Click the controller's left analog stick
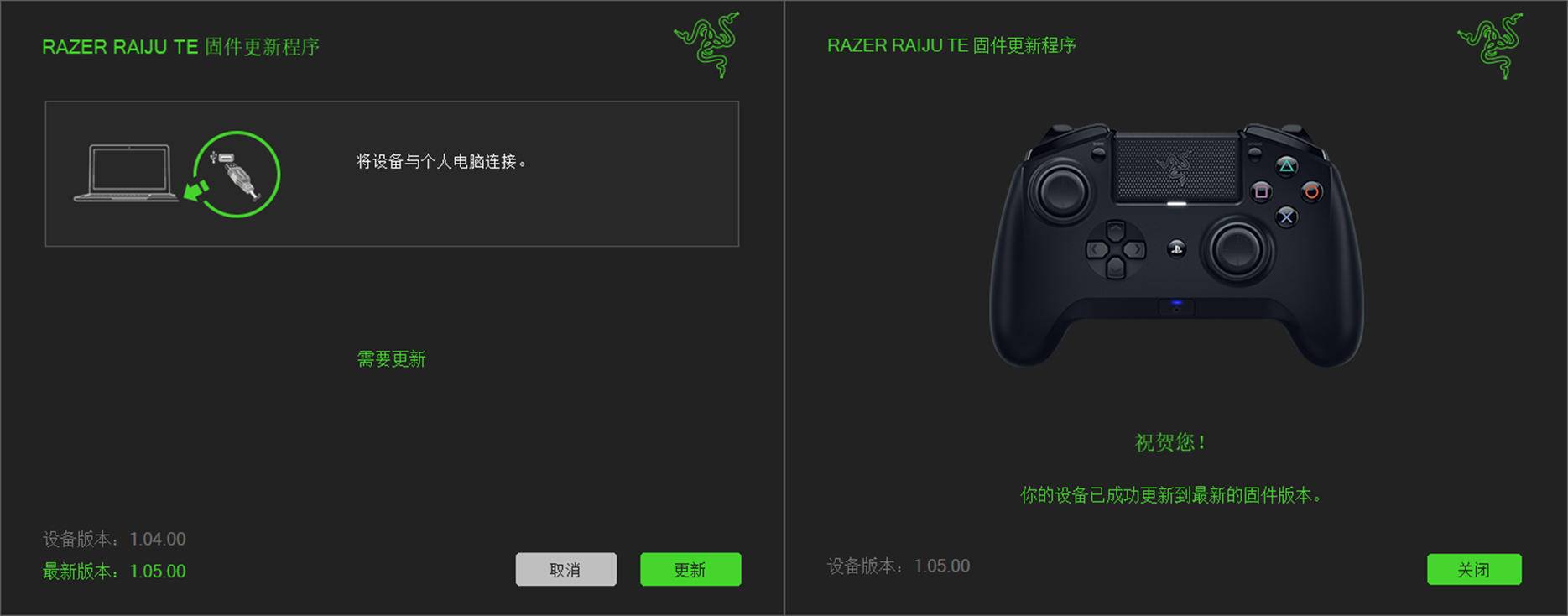Screen dimensions: 1568x616 click(1064, 191)
